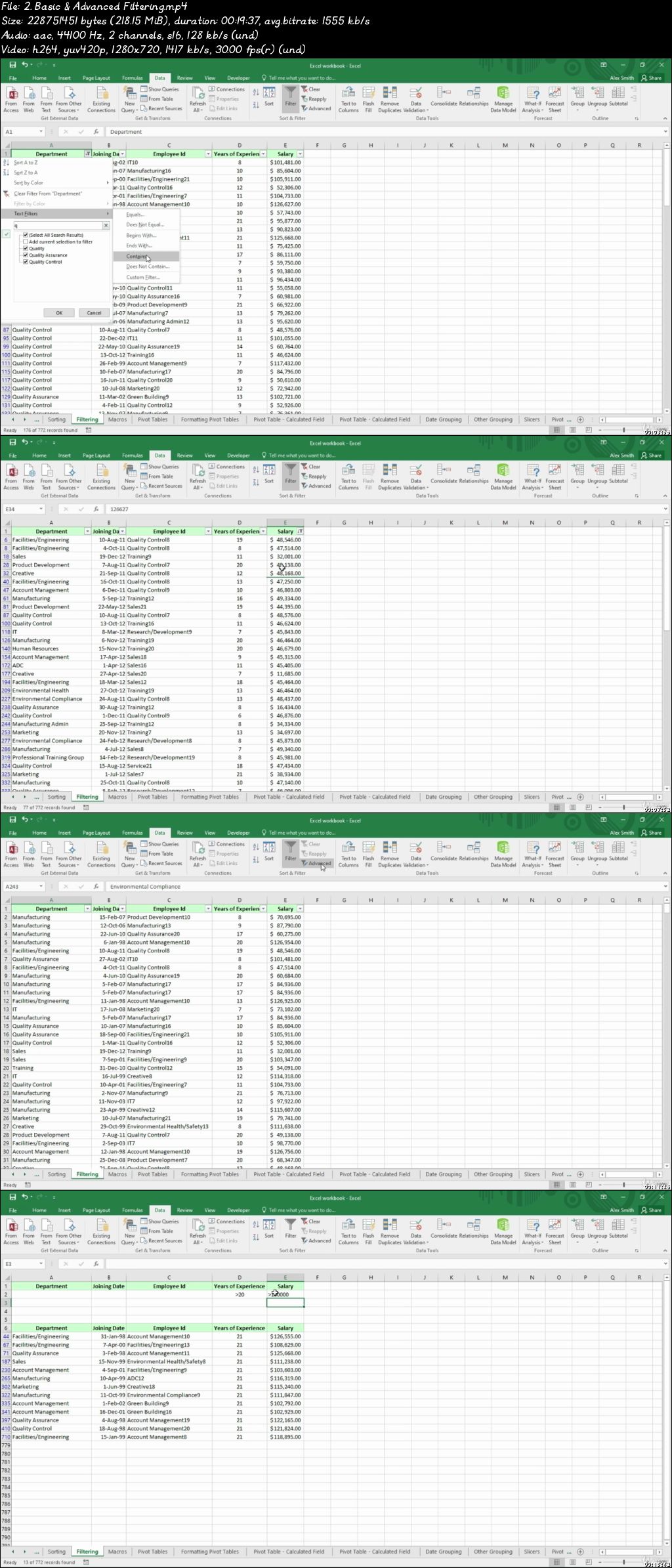Open Employee Id filter dropdown in top window
The height and width of the screenshot is (1568, 672).
click(x=208, y=154)
